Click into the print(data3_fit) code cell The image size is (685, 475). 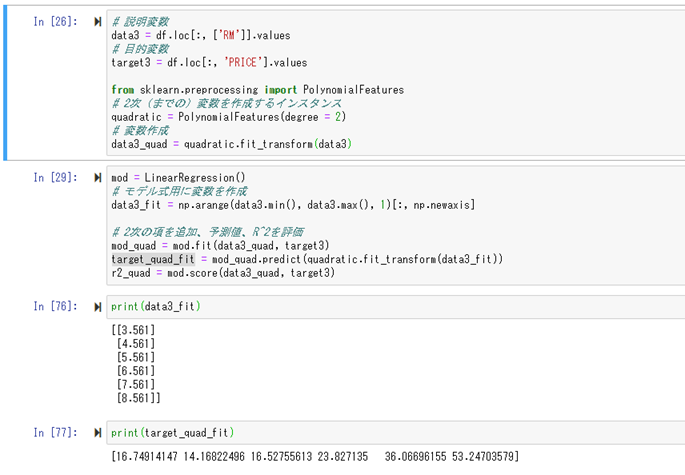(x=396, y=307)
